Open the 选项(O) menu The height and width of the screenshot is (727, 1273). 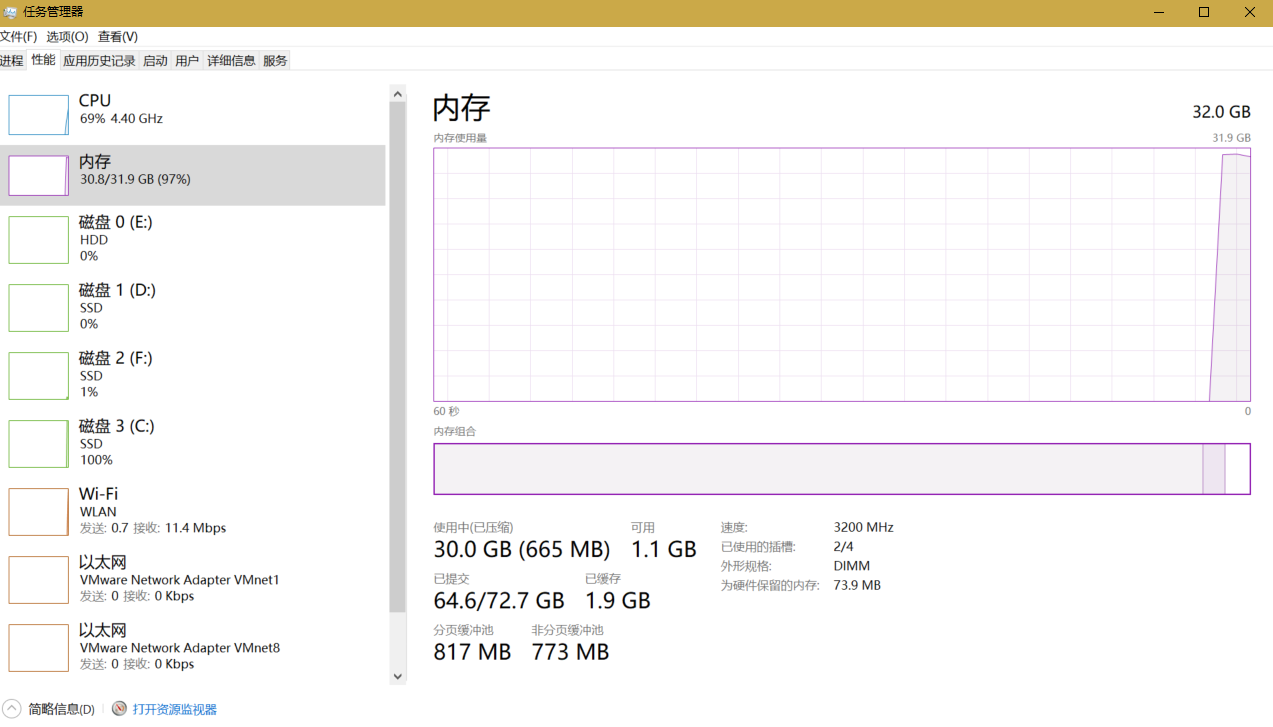coord(67,37)
